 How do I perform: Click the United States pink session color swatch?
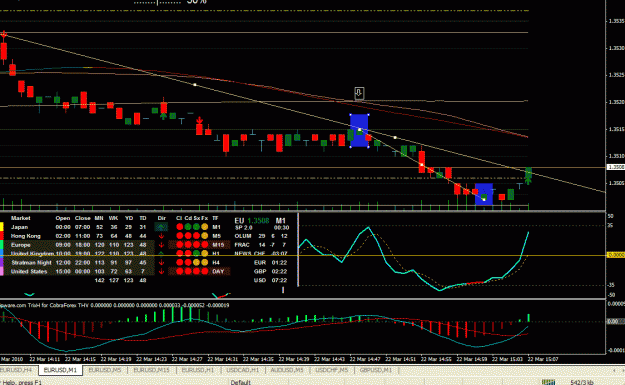tap(2, 271)
